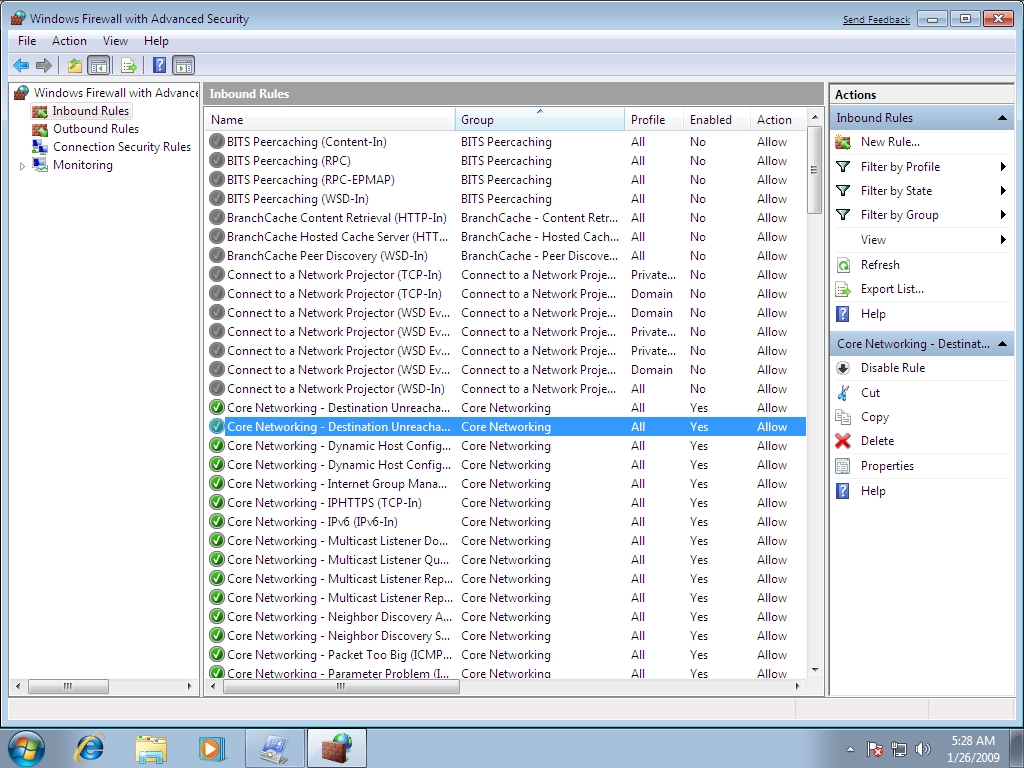Collapse the Inbound Rules actions section
The width and height of the screenshot is (1024, 768).
coord(1002,118)
